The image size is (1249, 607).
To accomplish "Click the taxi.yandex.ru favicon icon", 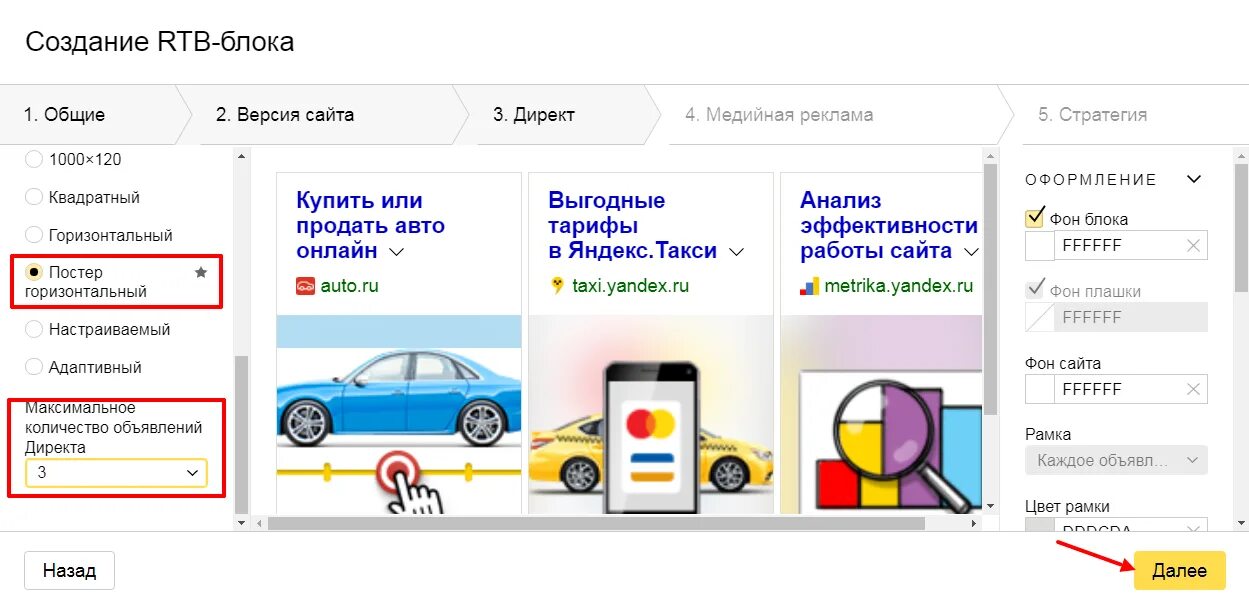I will (557, 286).
